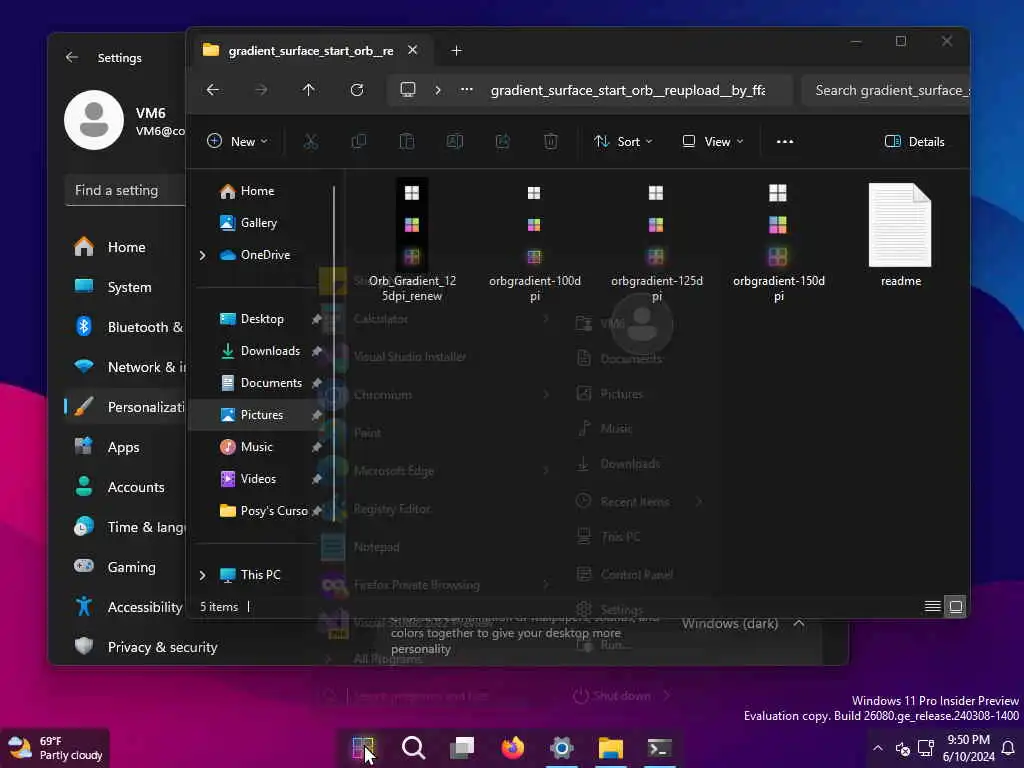
Task: Select the readme text file
Action: pos(901,236)
